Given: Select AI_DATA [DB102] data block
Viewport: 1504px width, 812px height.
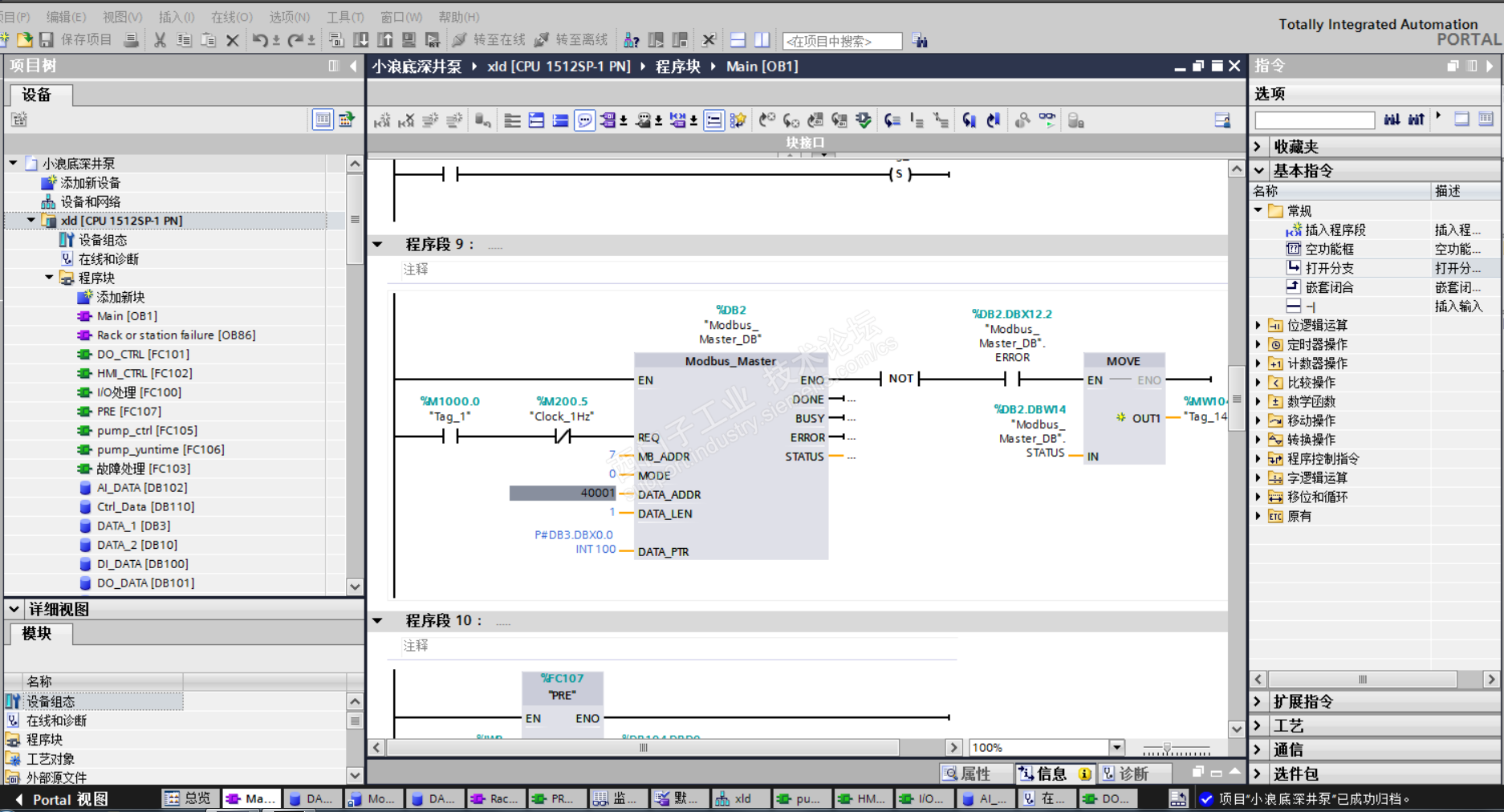Looking at the screenshot, I should coord(141,488).
